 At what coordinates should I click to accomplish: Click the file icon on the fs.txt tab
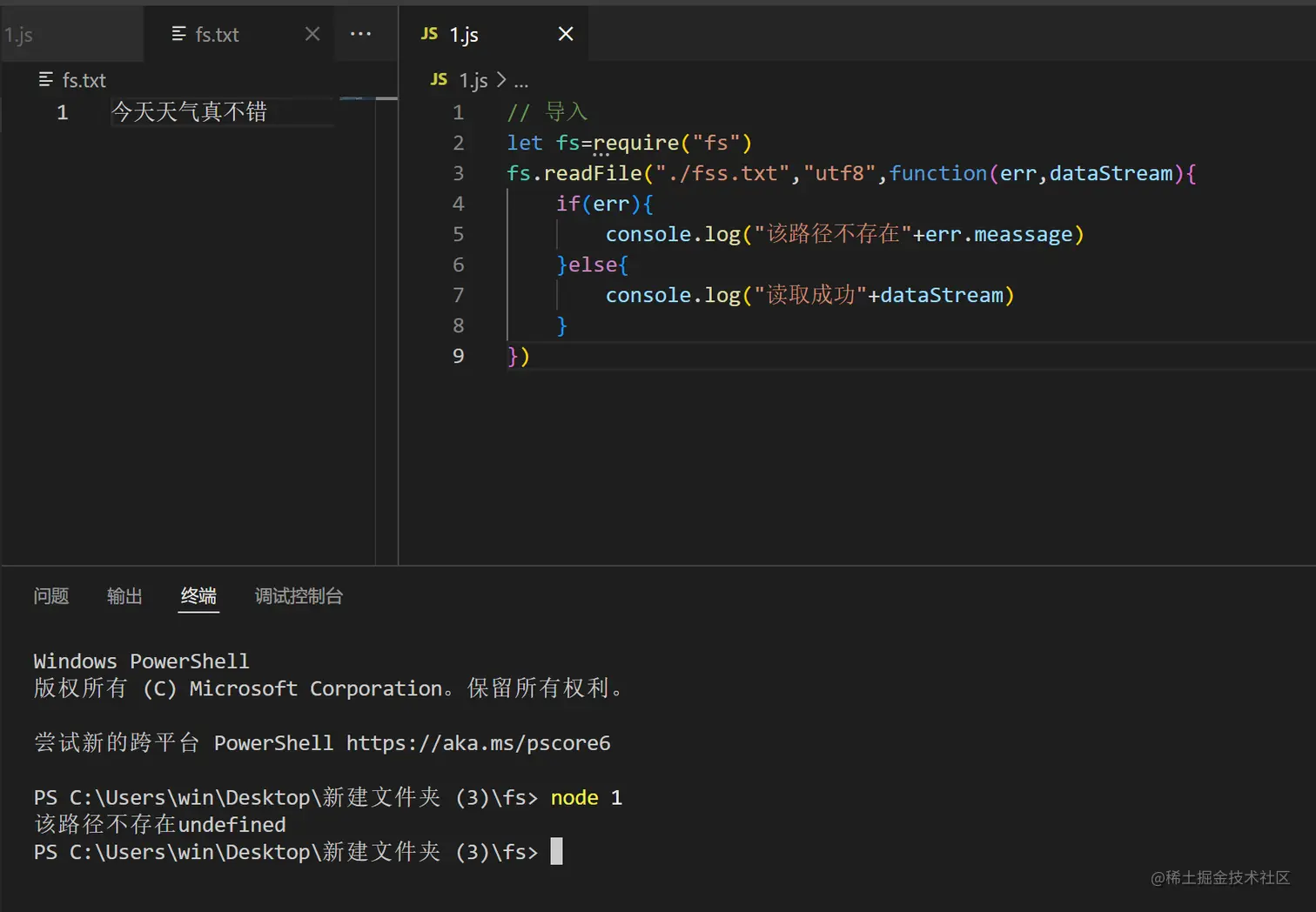pyautogui.click(x=179, y=34)
